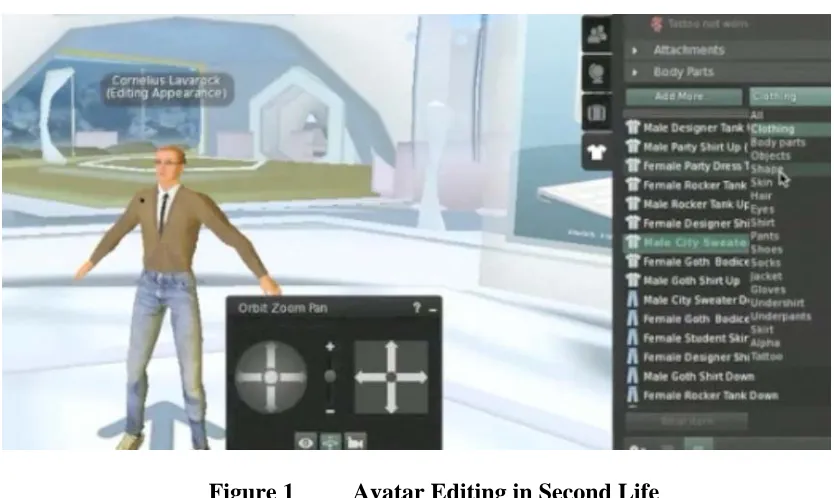
Task: Select the eye view mode button
Action: [306, 442]
